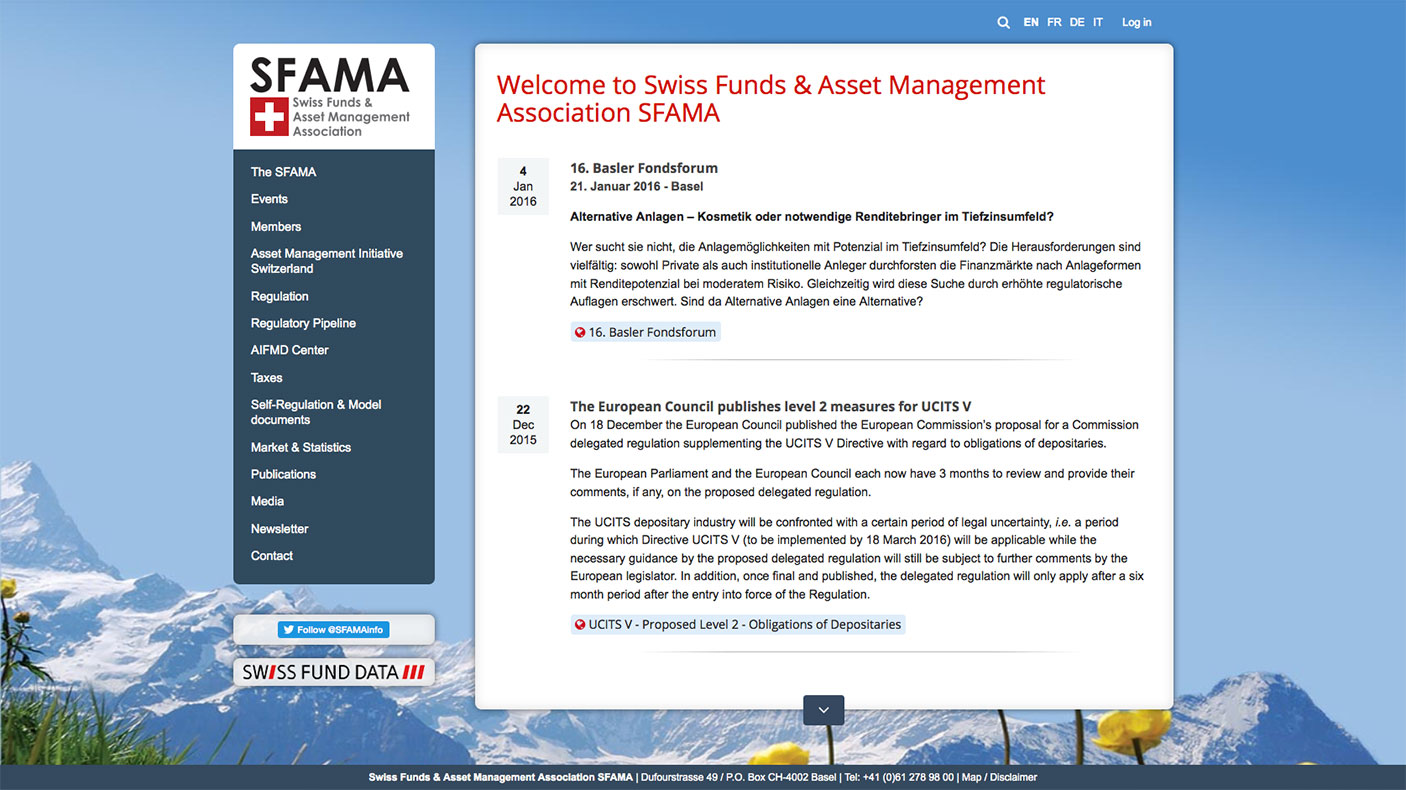Open the Taxes menu item

267,378
